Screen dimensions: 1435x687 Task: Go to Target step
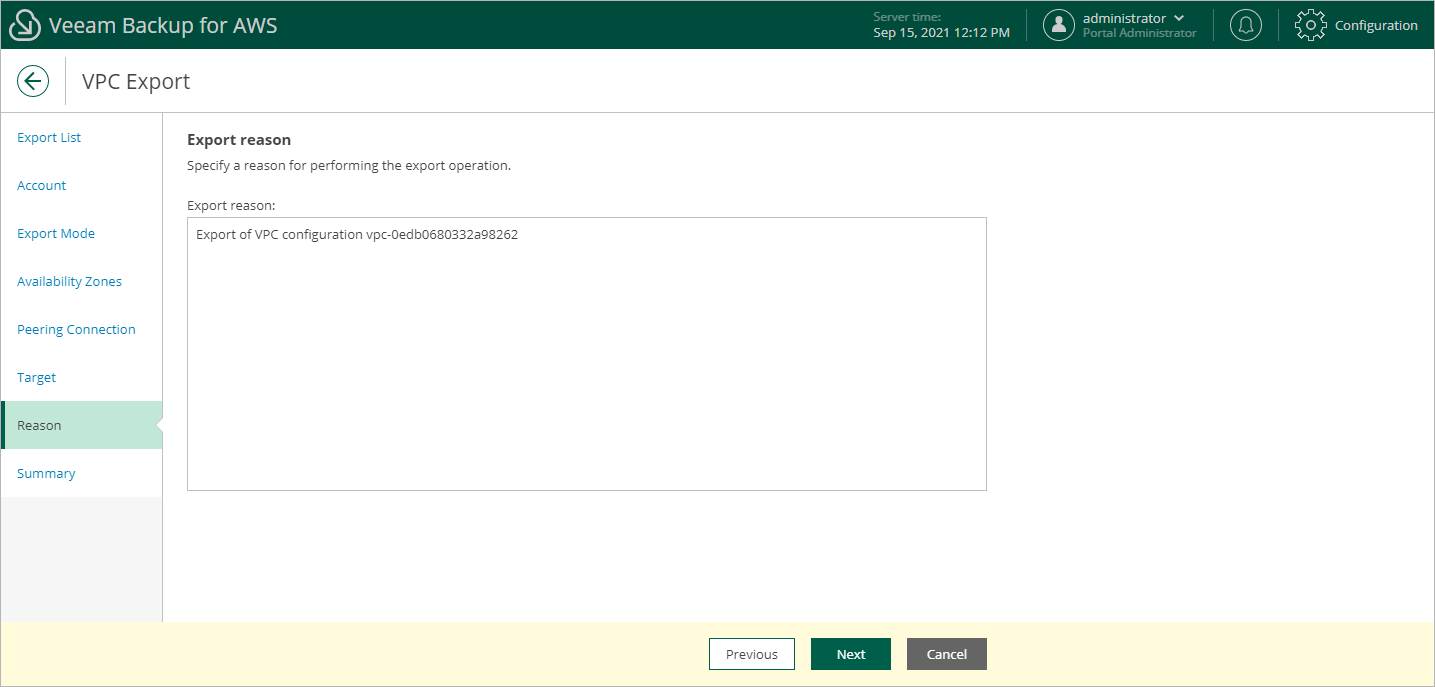(x=37, y=378)
